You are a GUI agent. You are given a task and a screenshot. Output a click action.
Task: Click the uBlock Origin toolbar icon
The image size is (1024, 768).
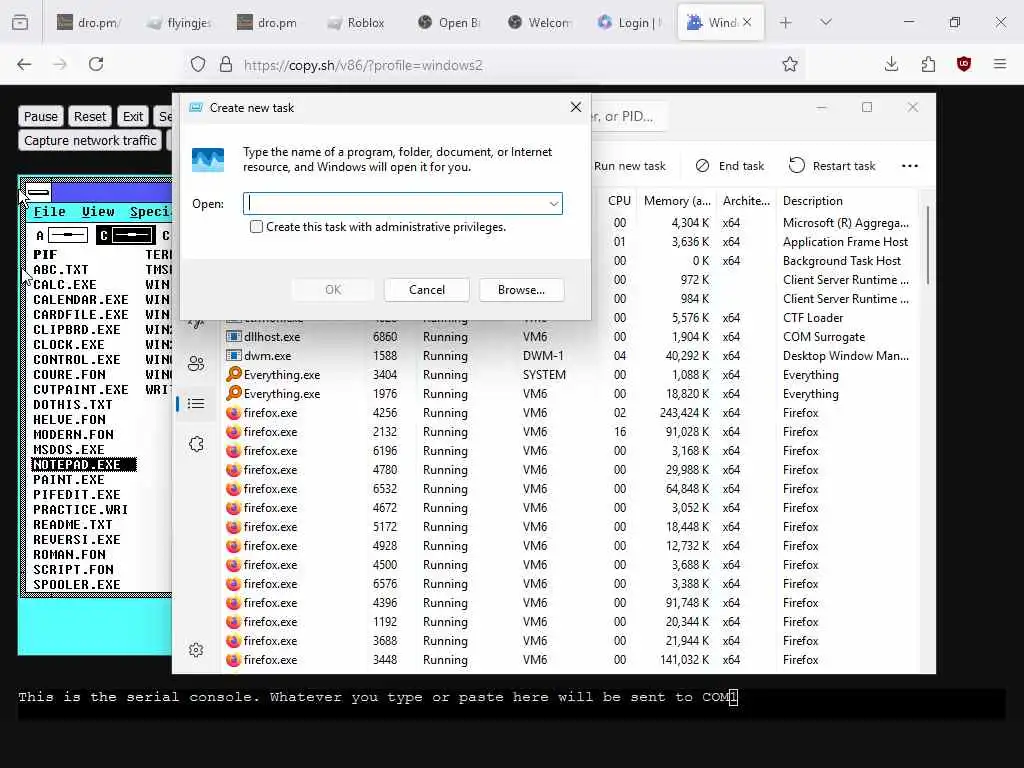pyautogui.click(x=964, y=64)
